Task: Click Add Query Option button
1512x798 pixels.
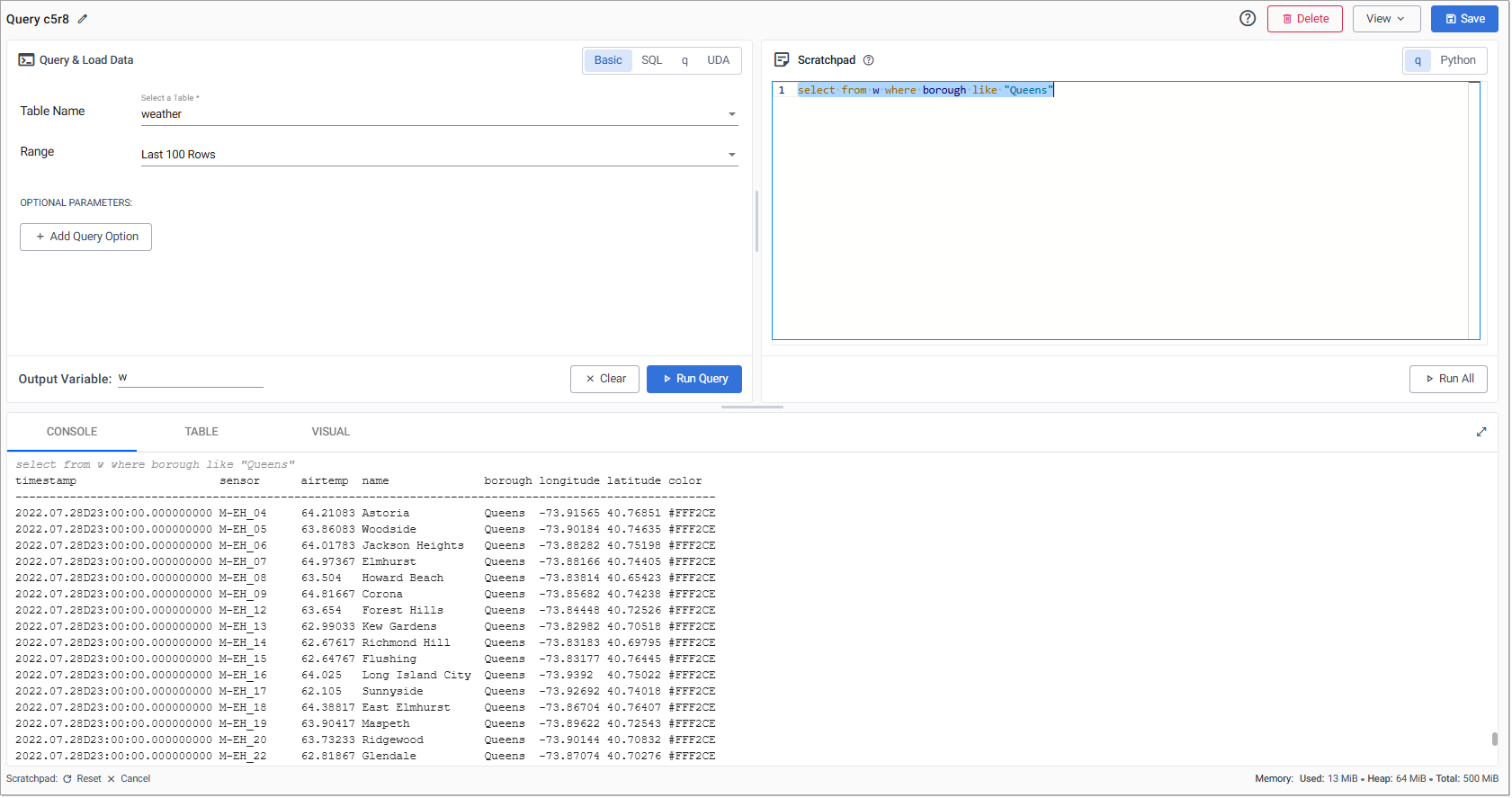Action: [86, 237]
